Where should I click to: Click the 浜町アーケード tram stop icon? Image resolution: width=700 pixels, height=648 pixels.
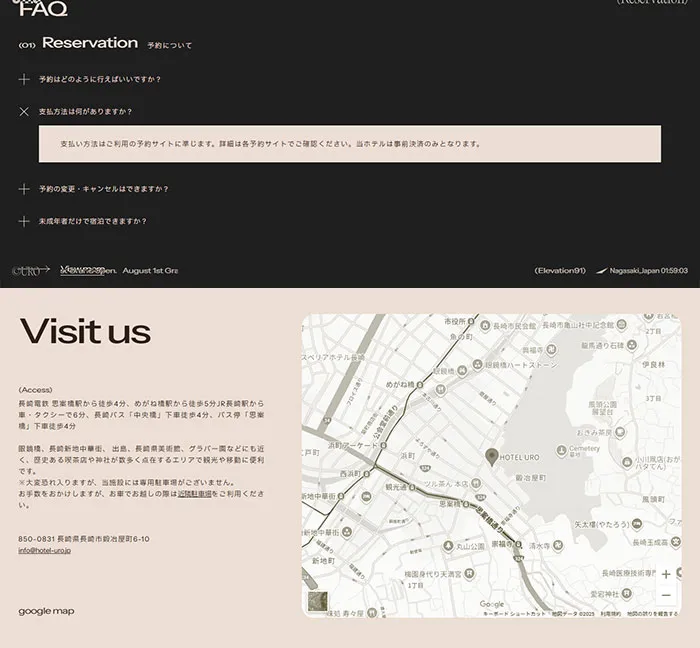(x=383, y=445)
